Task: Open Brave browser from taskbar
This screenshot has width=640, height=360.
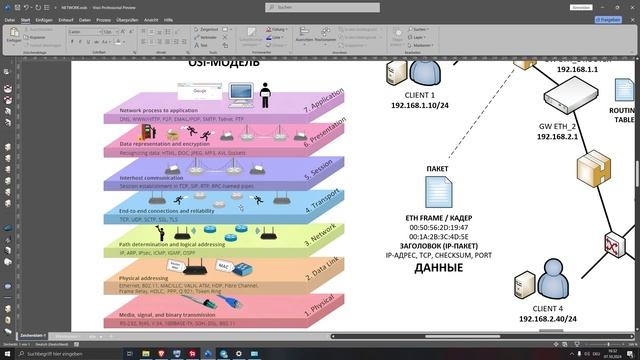Action: [161, 353]
